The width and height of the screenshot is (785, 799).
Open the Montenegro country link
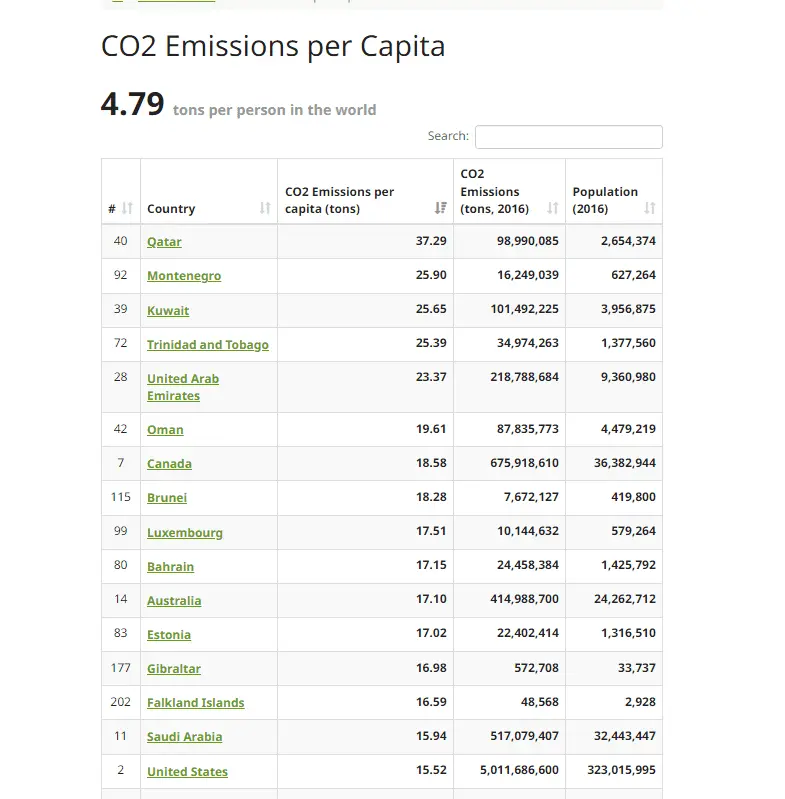point(184,276)
